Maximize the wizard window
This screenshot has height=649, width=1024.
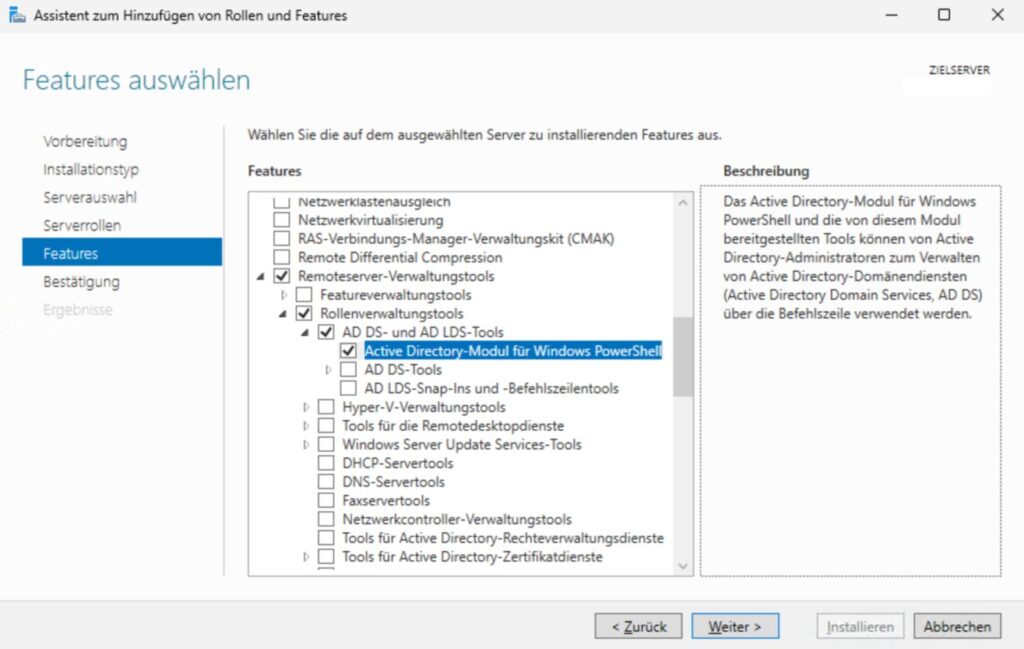click(944, 15)
